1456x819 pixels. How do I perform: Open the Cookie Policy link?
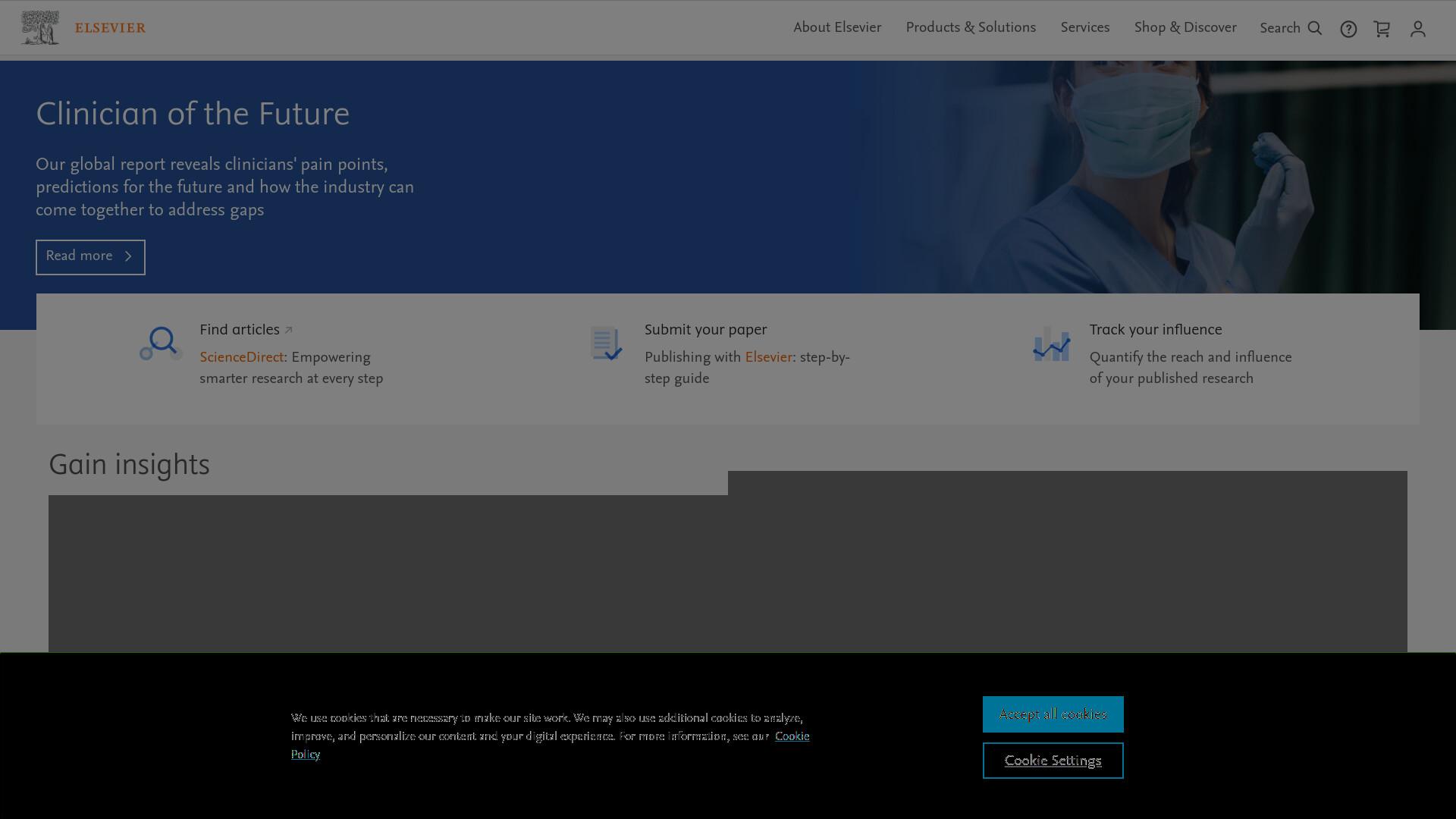point(792,736)
